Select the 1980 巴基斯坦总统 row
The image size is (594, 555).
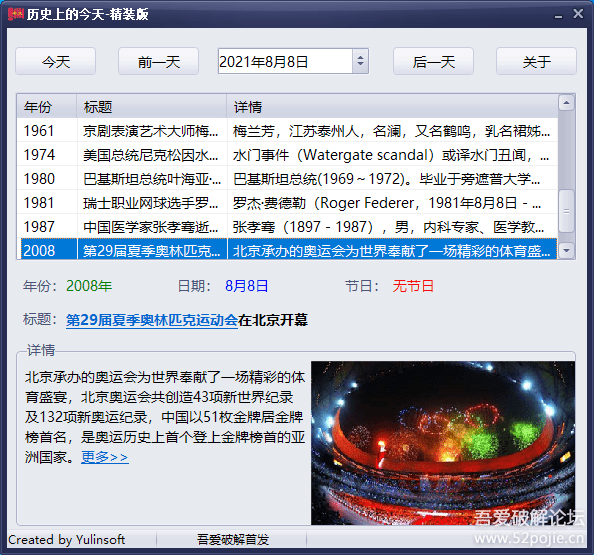287,179
